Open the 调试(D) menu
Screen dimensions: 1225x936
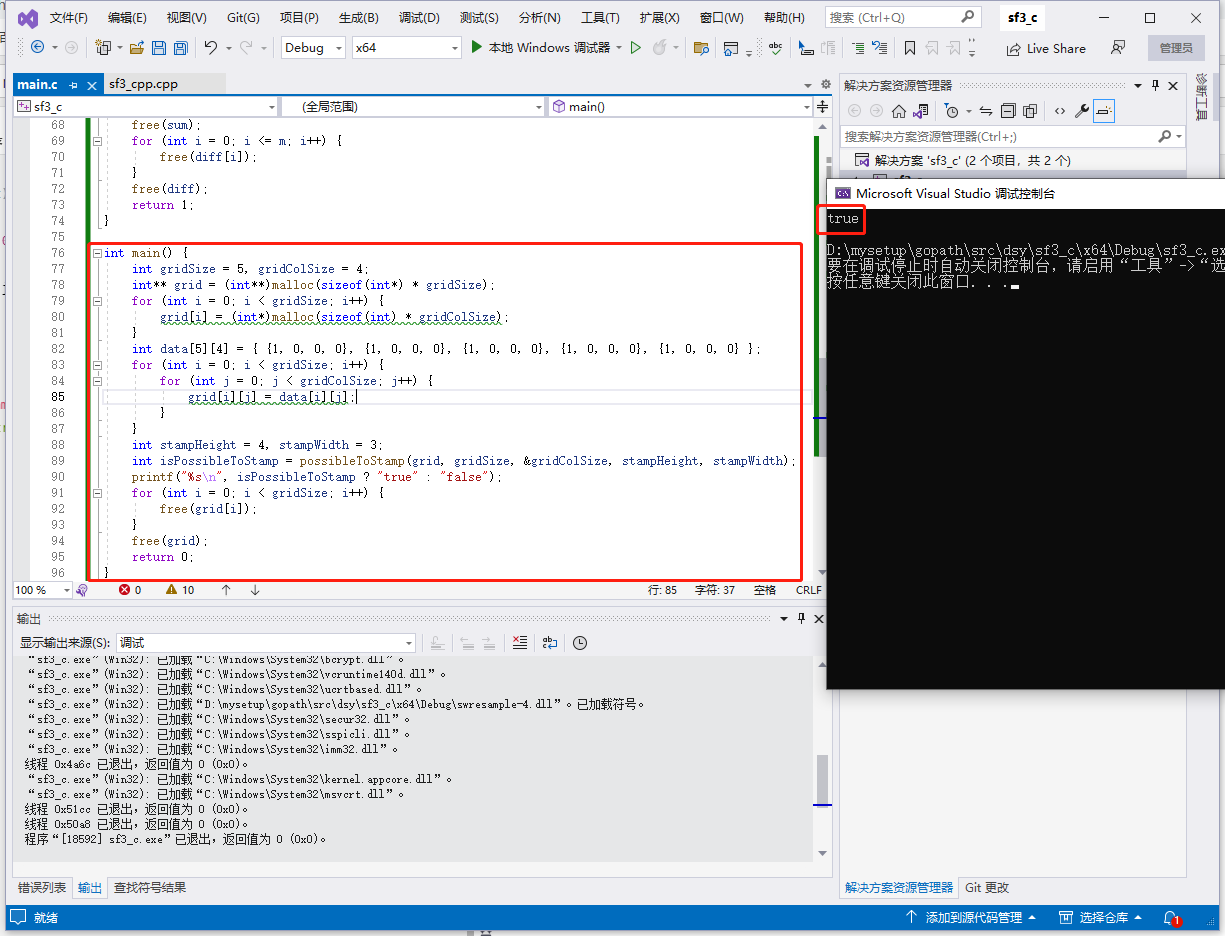tap(419, 18)
